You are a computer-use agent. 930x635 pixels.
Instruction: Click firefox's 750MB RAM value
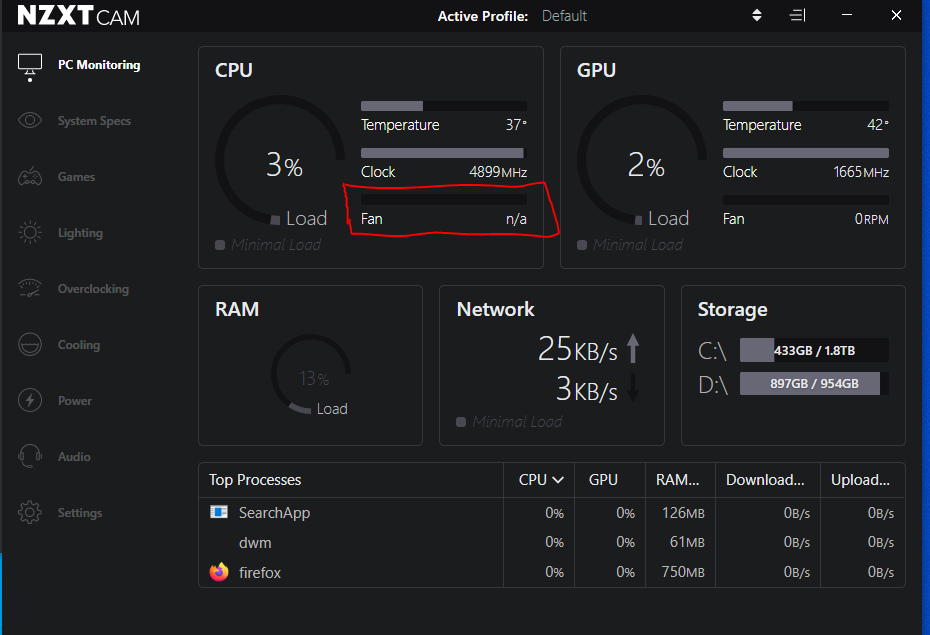pyautogui.click(x=683, y=572)
